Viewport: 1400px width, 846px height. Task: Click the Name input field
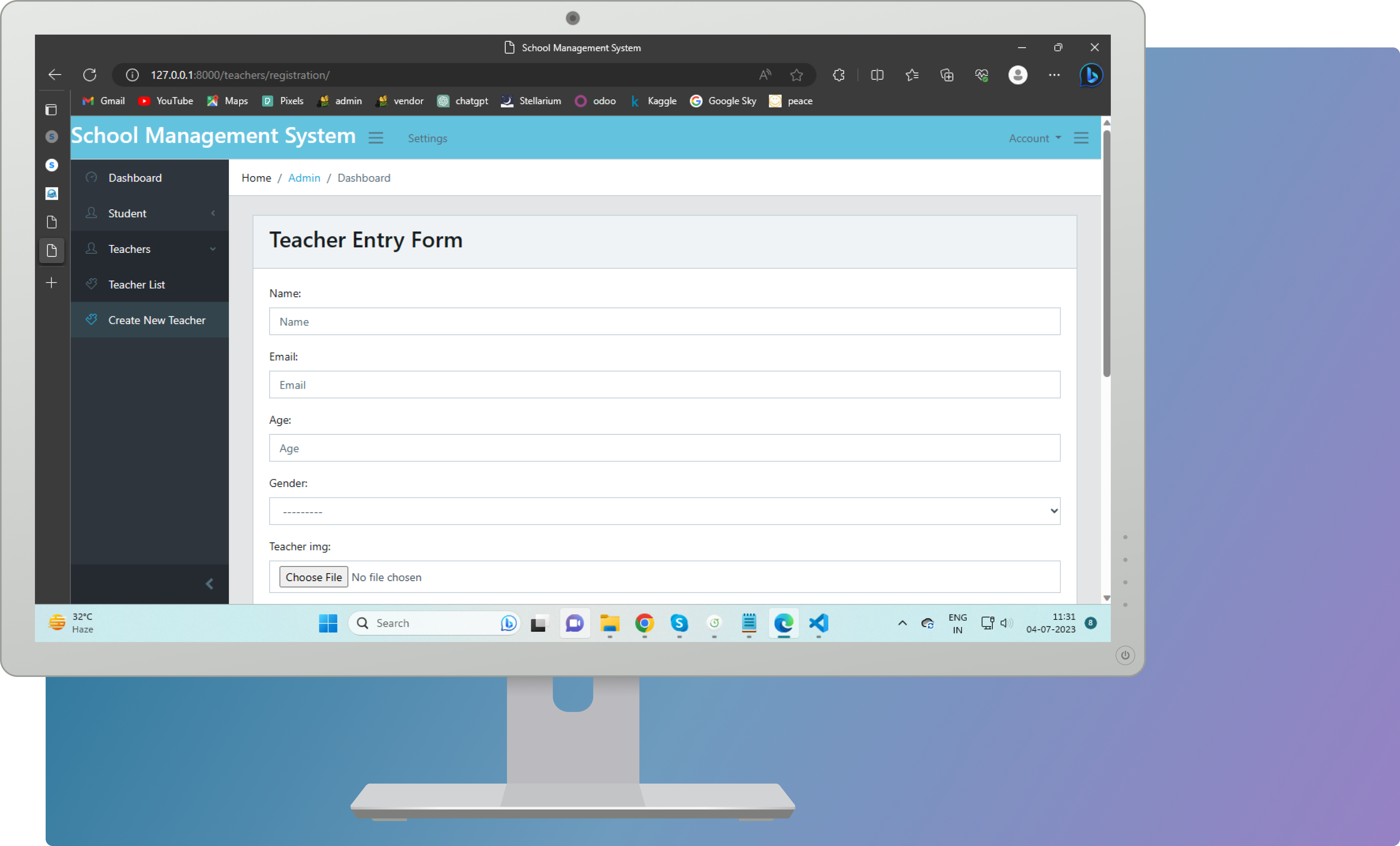coord(664,321)
